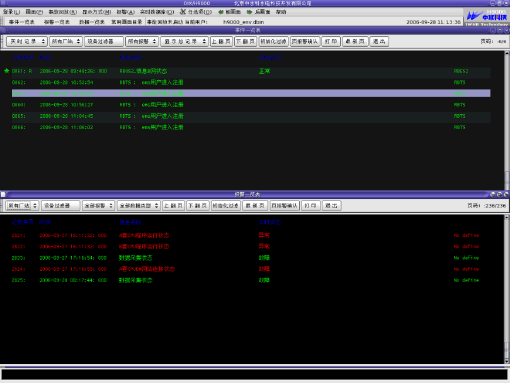Open the 所有厂站 dropdown in the alarm list toolbar
The image size is (510, 383).
pos(22,206)
